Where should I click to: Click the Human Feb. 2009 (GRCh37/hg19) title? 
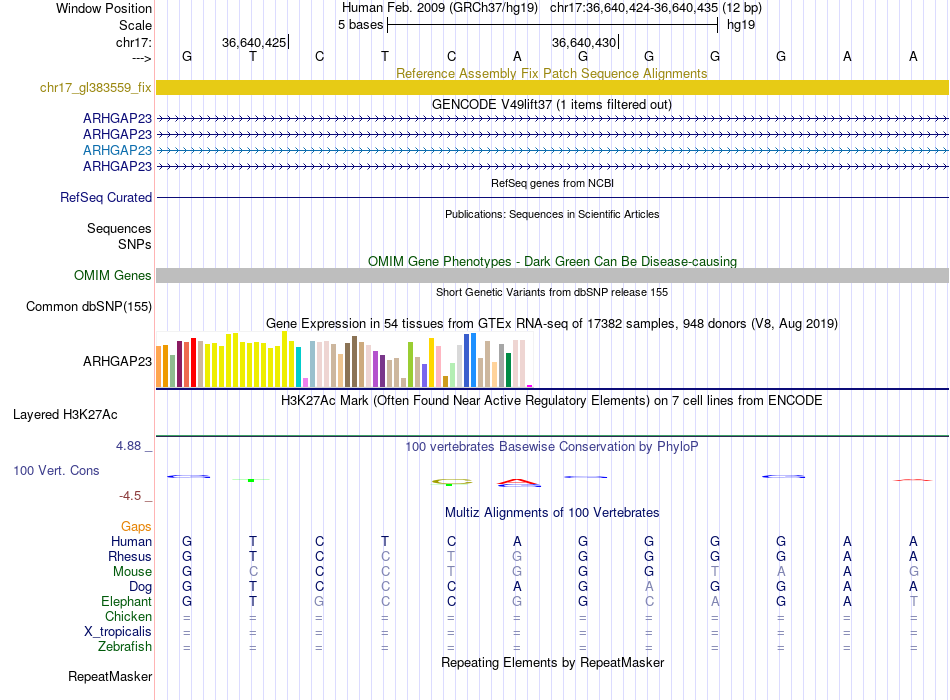[440, 8]
